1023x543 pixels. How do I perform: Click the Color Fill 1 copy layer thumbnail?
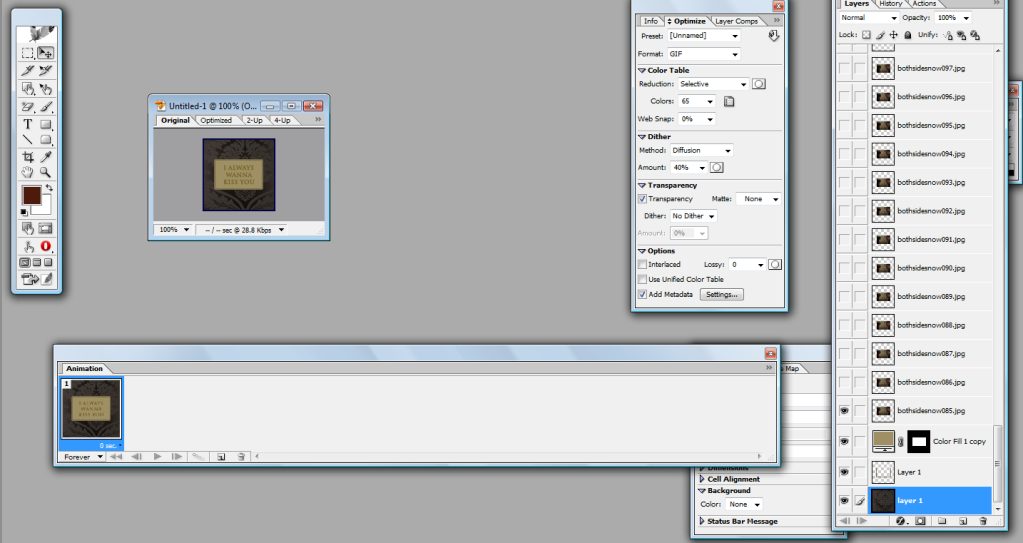coord(883,441)
